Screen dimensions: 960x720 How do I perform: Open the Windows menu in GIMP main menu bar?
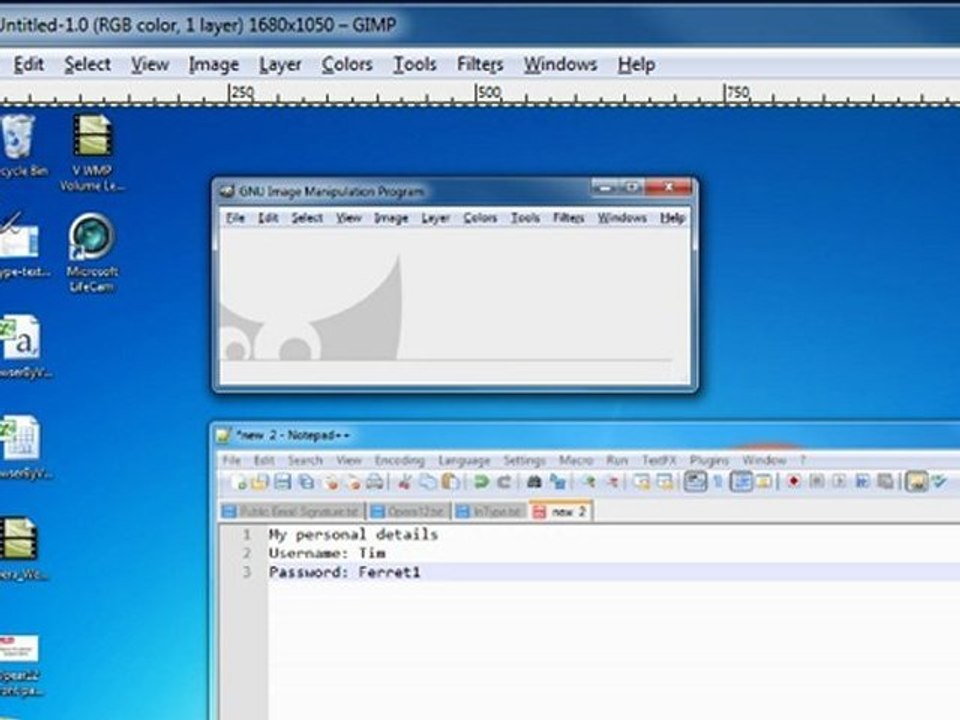(560, 64)
